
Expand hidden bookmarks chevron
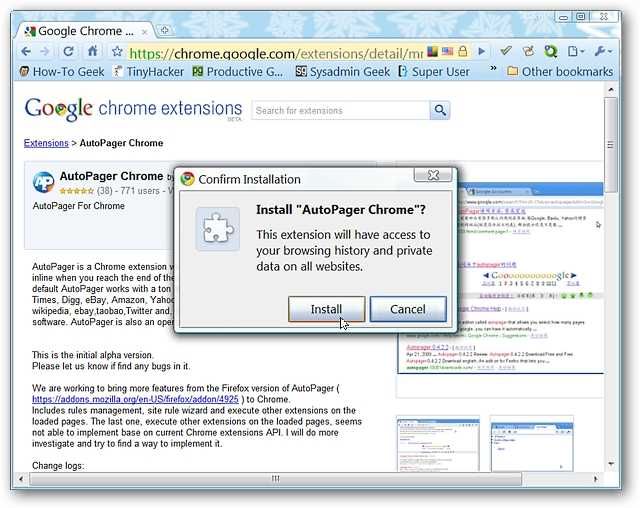tap(492, 71)
